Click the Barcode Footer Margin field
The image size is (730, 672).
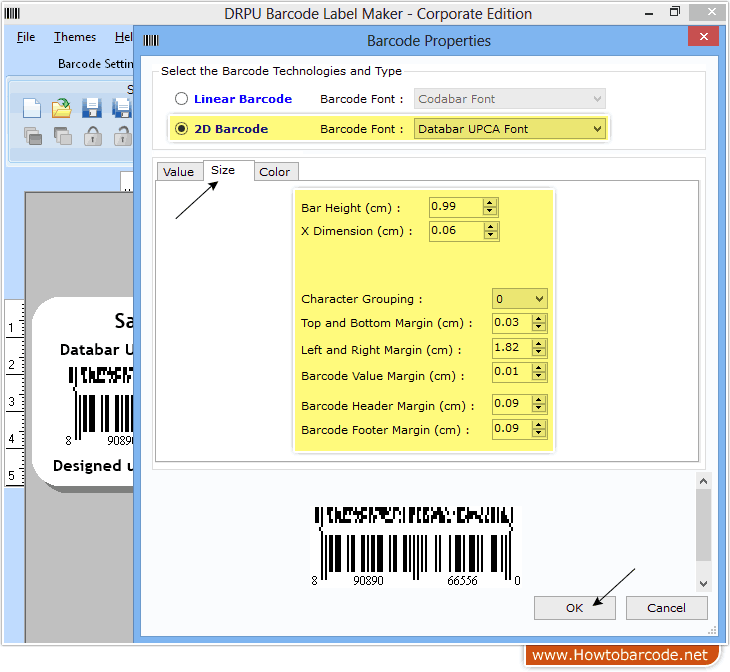coord(512,429)
